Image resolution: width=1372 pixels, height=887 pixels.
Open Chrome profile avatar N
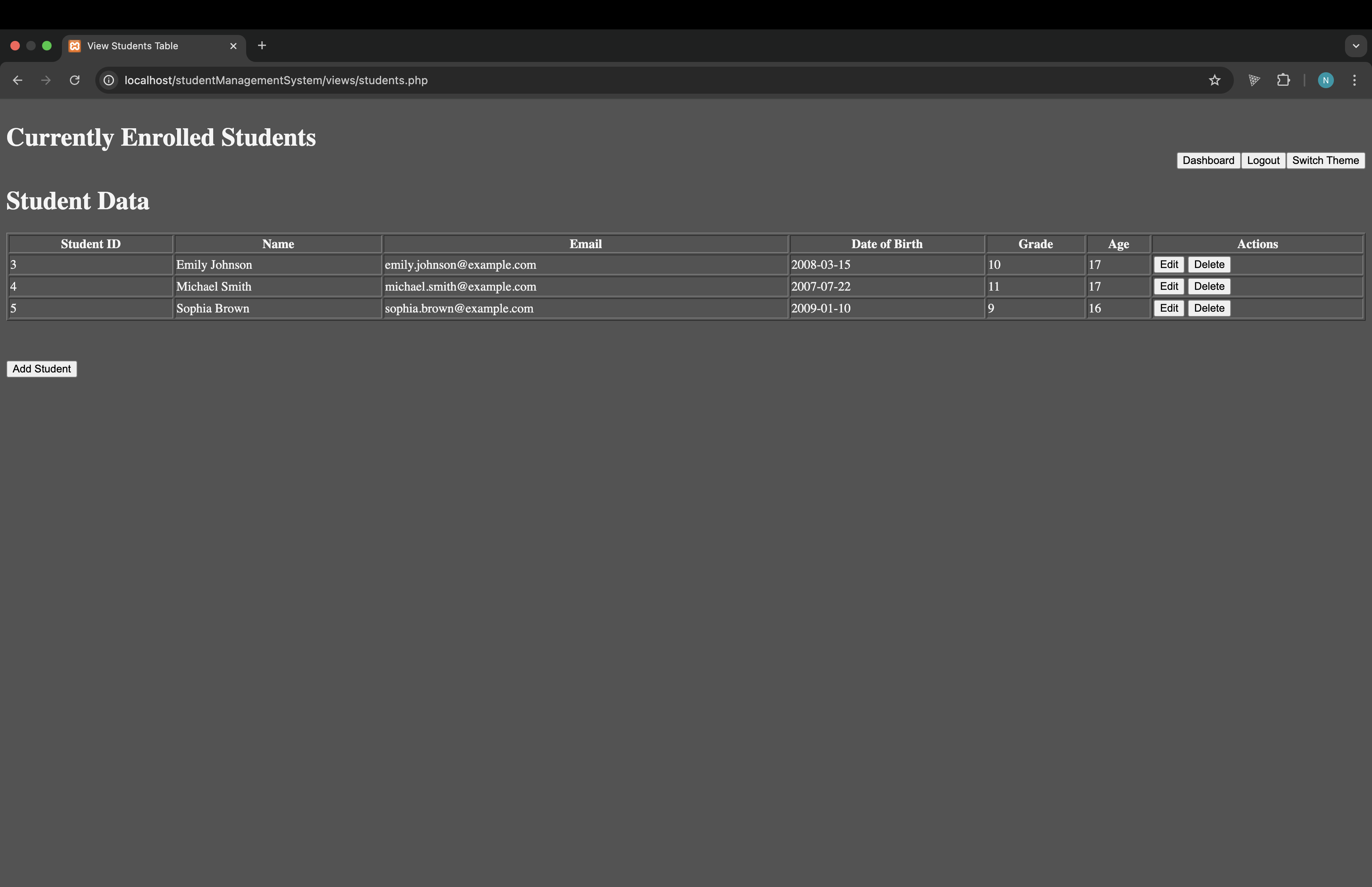(x=1326, y=80)
